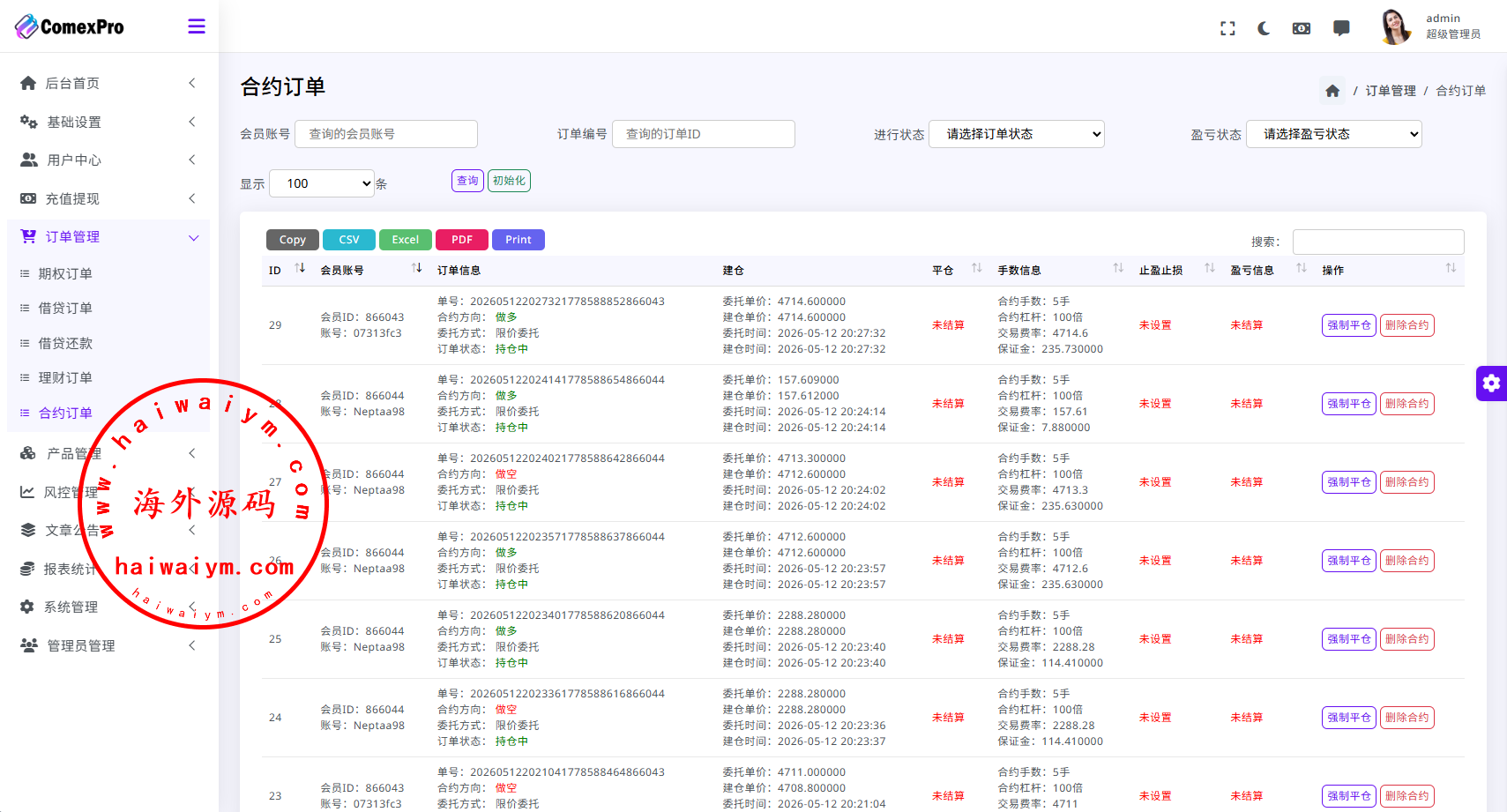
Task: Collapse the 订单管理 menu
Action: pos(193,237)
